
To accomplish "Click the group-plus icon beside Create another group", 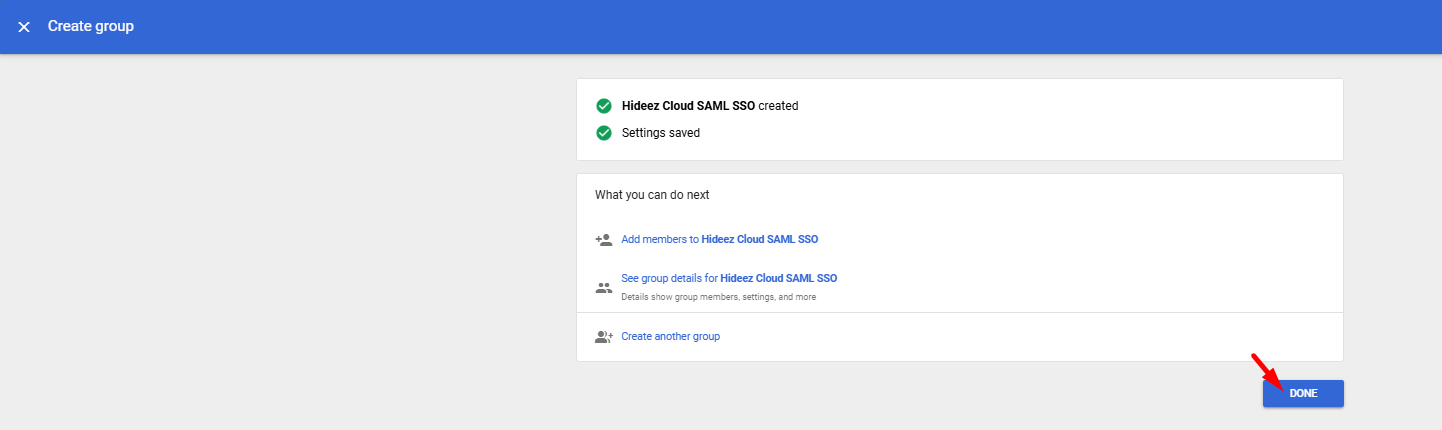I will 603,337.
